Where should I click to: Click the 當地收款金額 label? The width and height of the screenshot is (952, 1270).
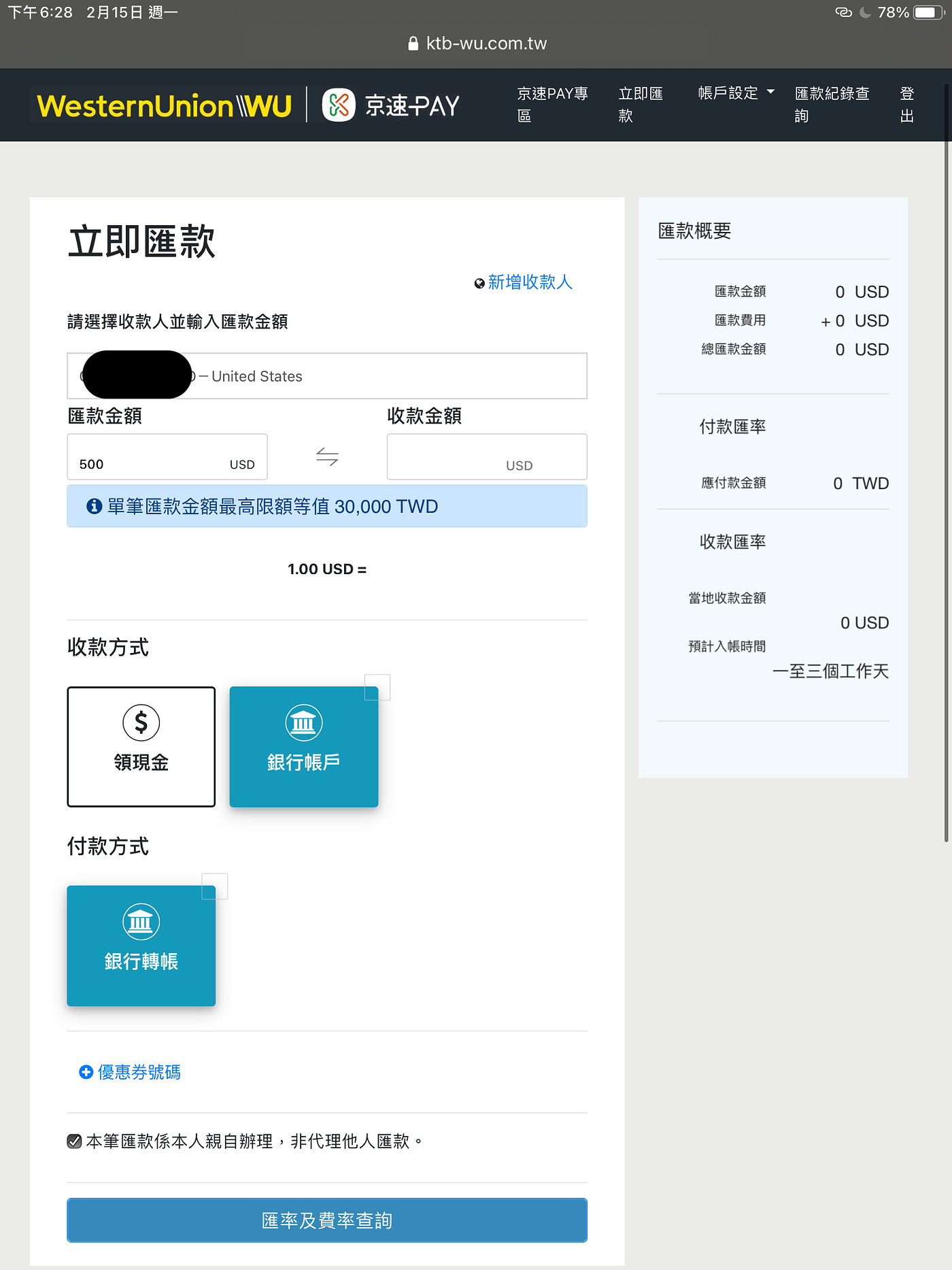[727, 598]
